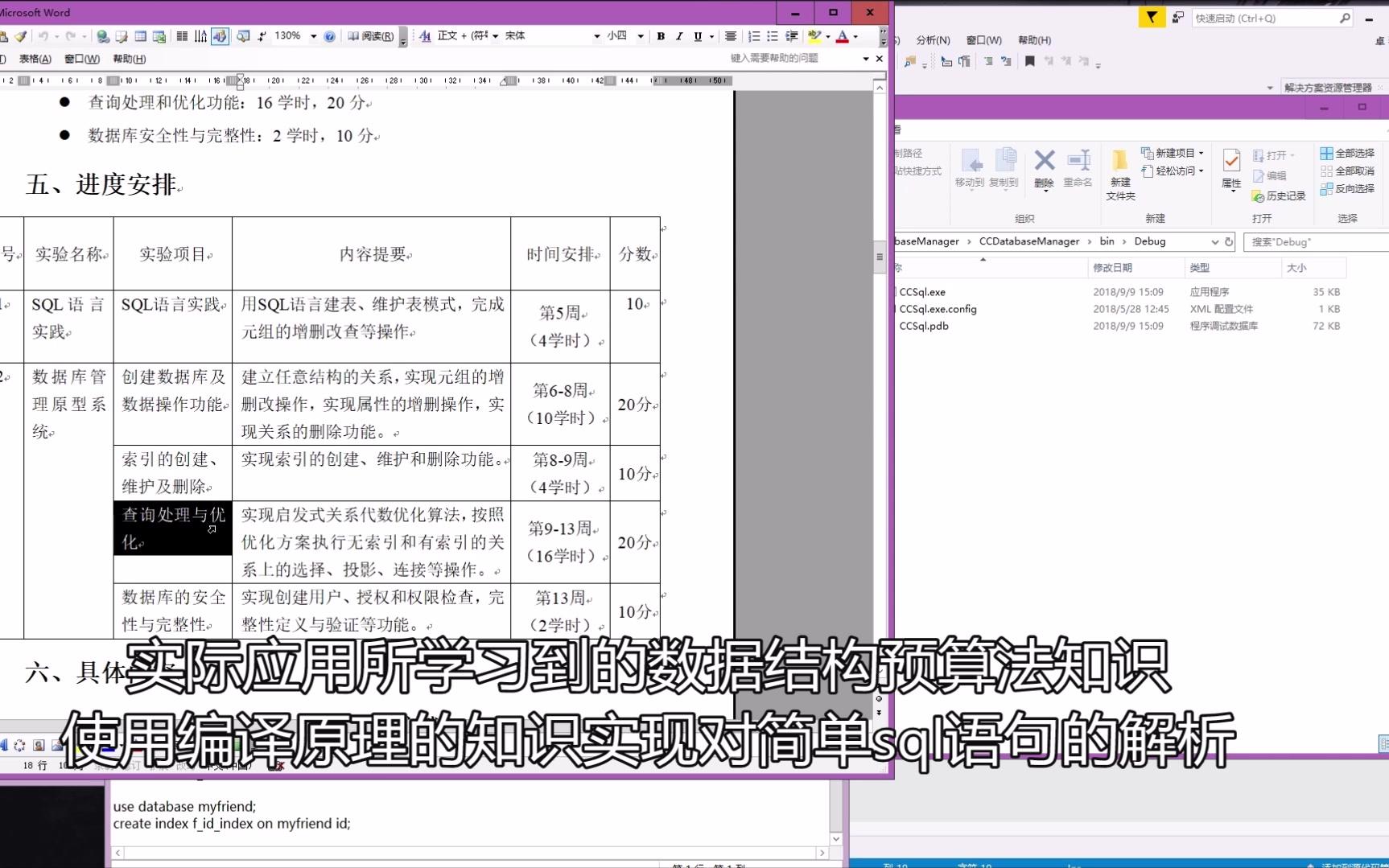Click the Italic button in Word toolbar
1389x868 pixels.
679,36
